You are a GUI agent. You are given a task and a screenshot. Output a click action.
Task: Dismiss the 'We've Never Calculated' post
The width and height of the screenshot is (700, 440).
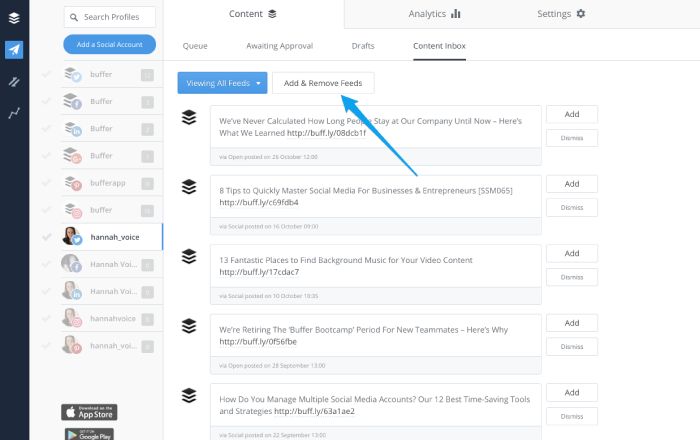point(572,138)
